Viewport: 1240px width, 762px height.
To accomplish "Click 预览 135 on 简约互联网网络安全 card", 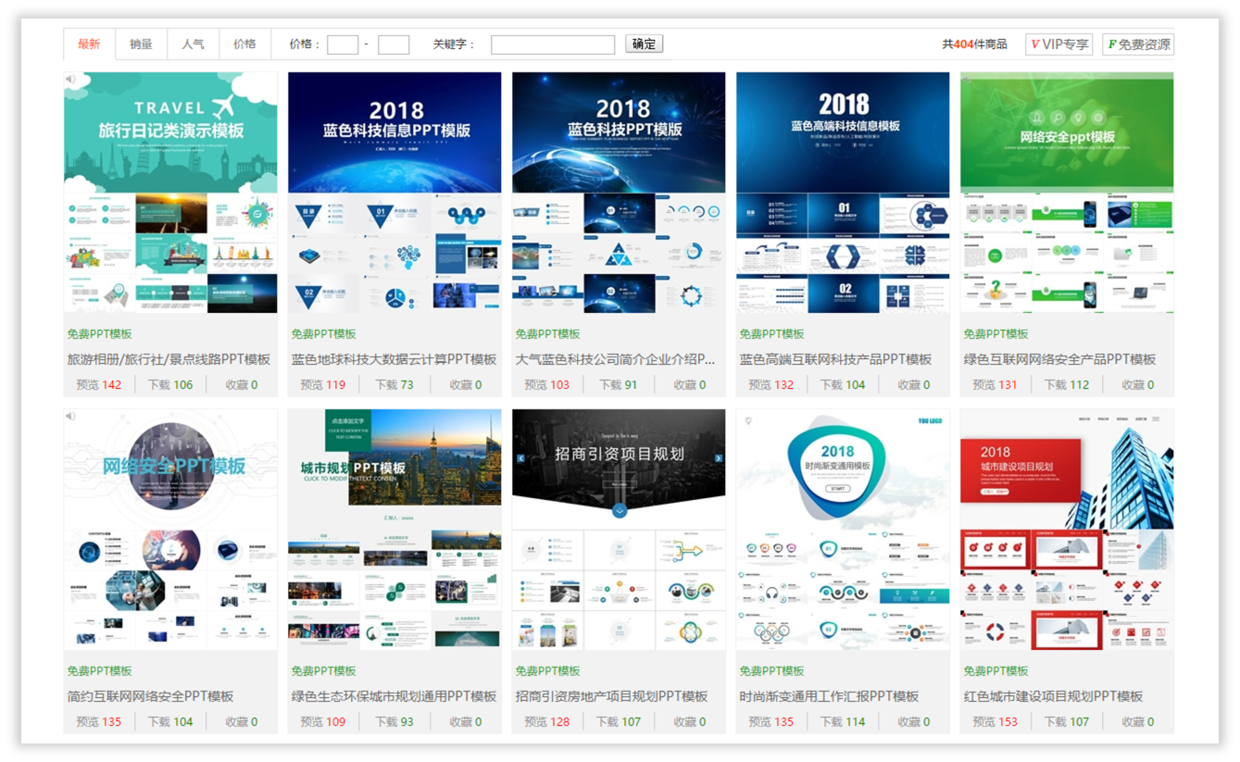I will [x=99, y=722].
